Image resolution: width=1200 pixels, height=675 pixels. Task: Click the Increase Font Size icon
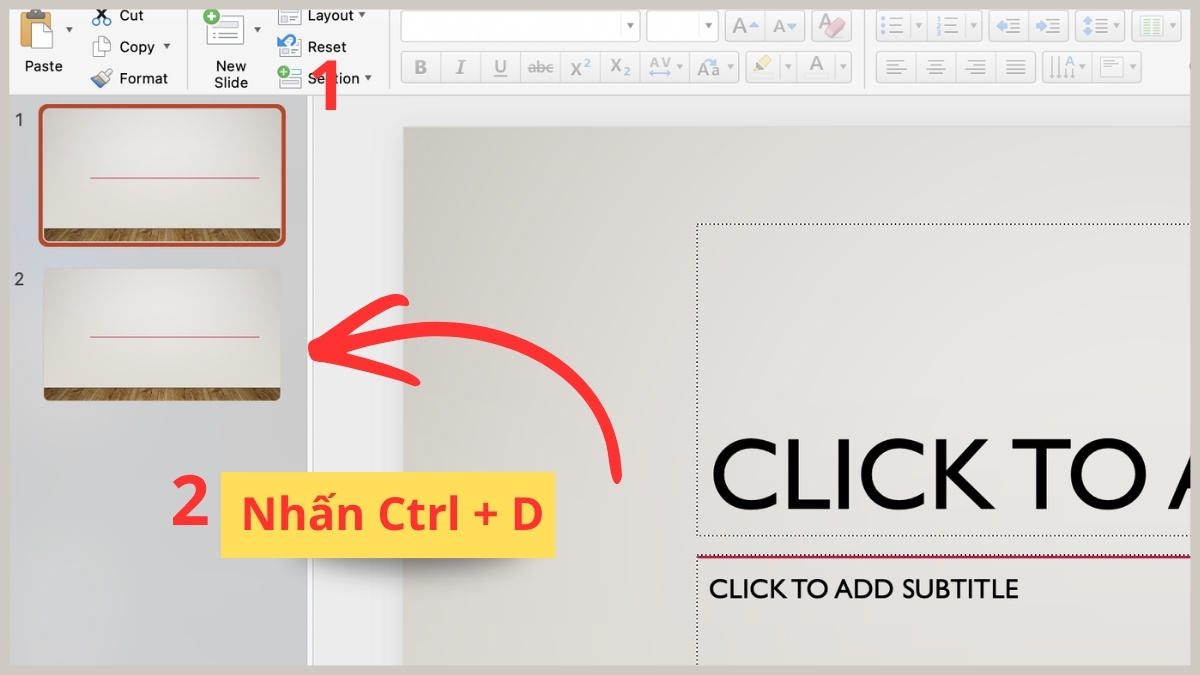point(744,25)
